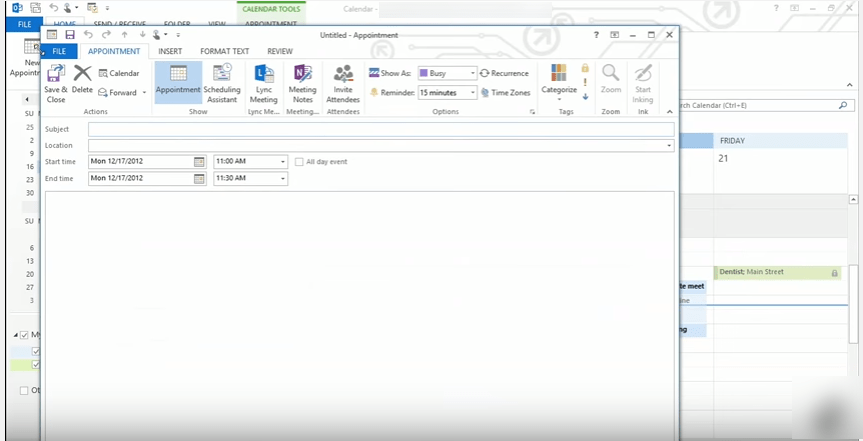
Task: Open Customize Quick Access Toolbar dropdown in appointment
Action: [178, 35]
